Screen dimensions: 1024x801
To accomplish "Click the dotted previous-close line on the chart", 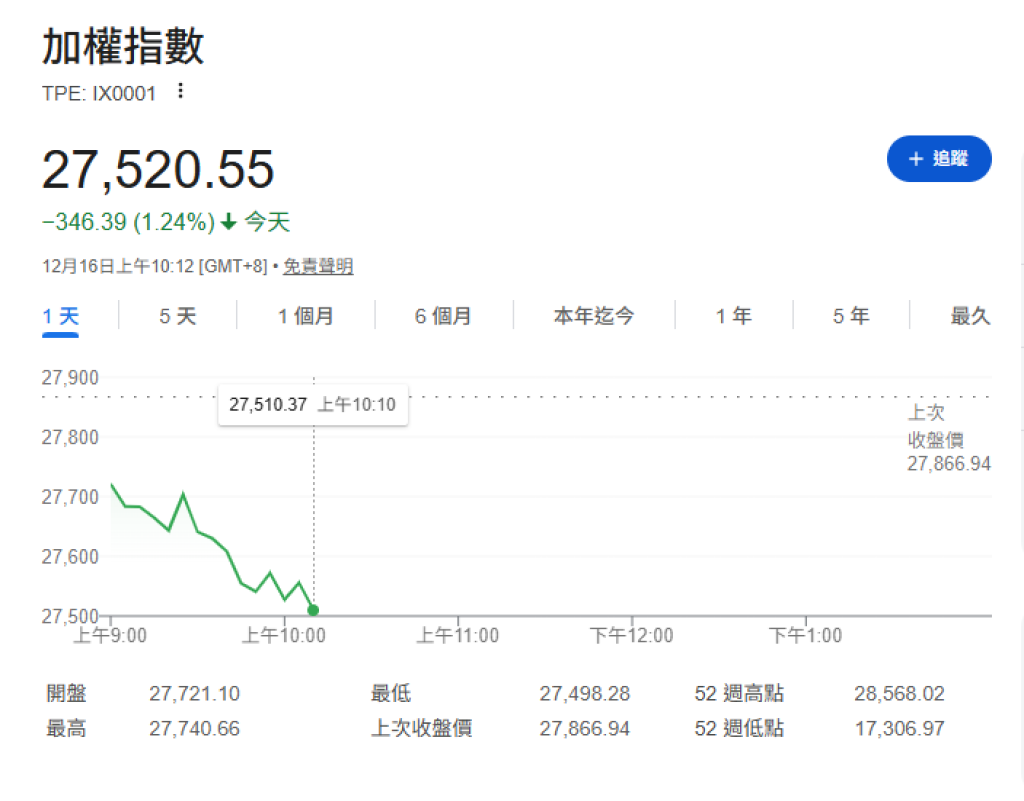I will (x=600, y=396).
